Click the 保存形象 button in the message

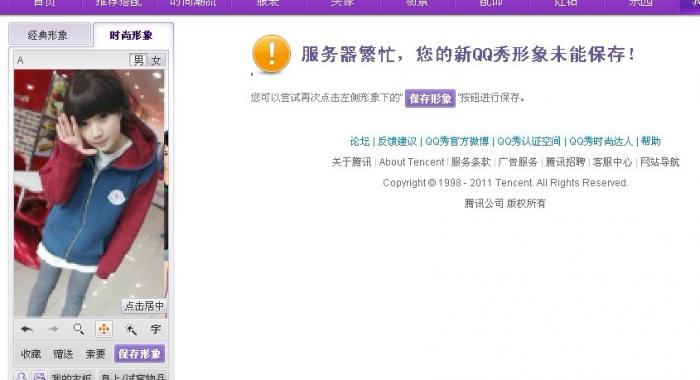click(430, 98)
